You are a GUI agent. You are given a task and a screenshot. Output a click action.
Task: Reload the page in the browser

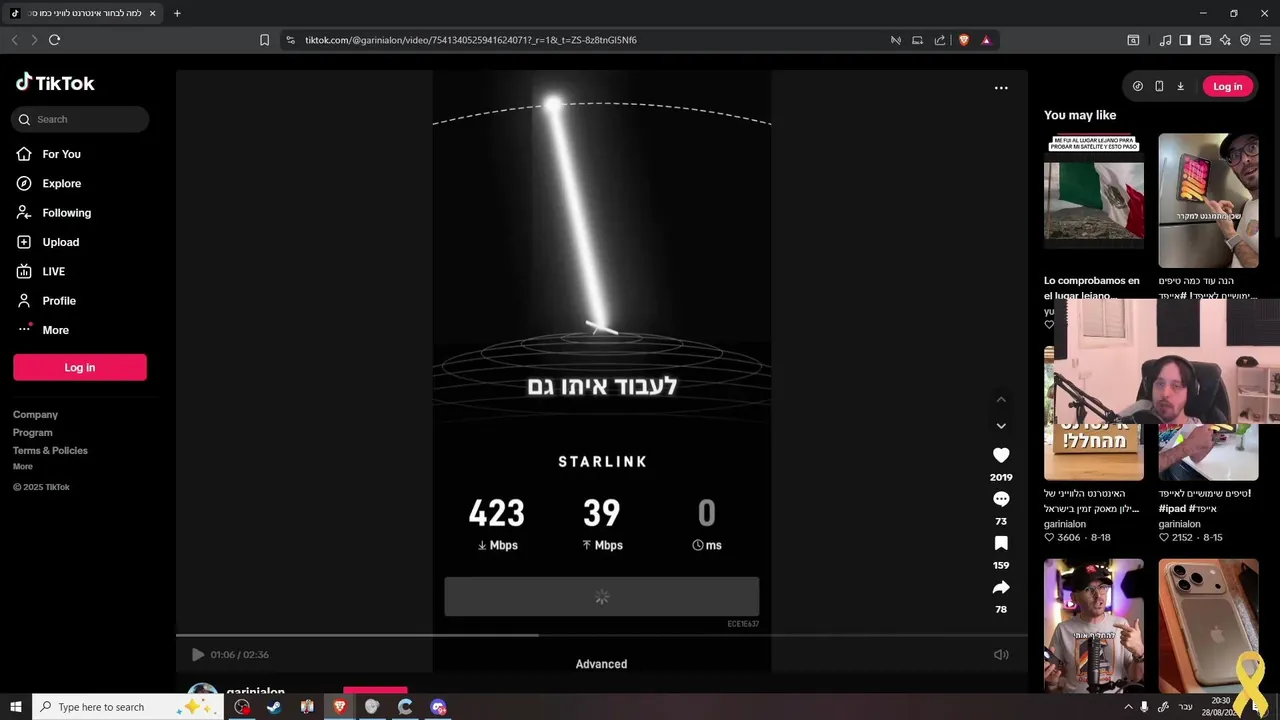[54, 40]
